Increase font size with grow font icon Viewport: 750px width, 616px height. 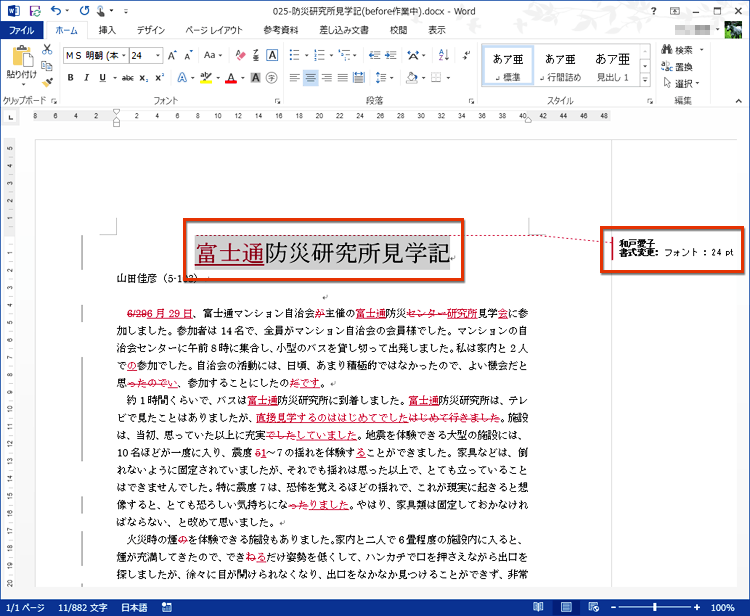click(x=172, y=55)
